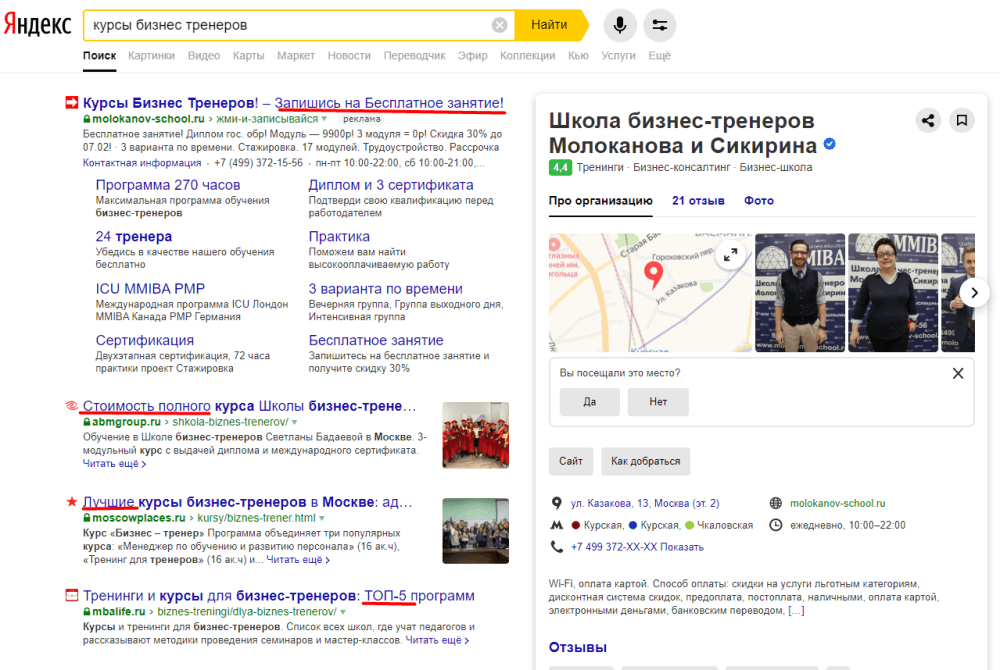This screenshot has height=670, width=1000.
Task: Open dropdown arrow next to dlya-biznes-trenerov/
Action: pos(343,612)
